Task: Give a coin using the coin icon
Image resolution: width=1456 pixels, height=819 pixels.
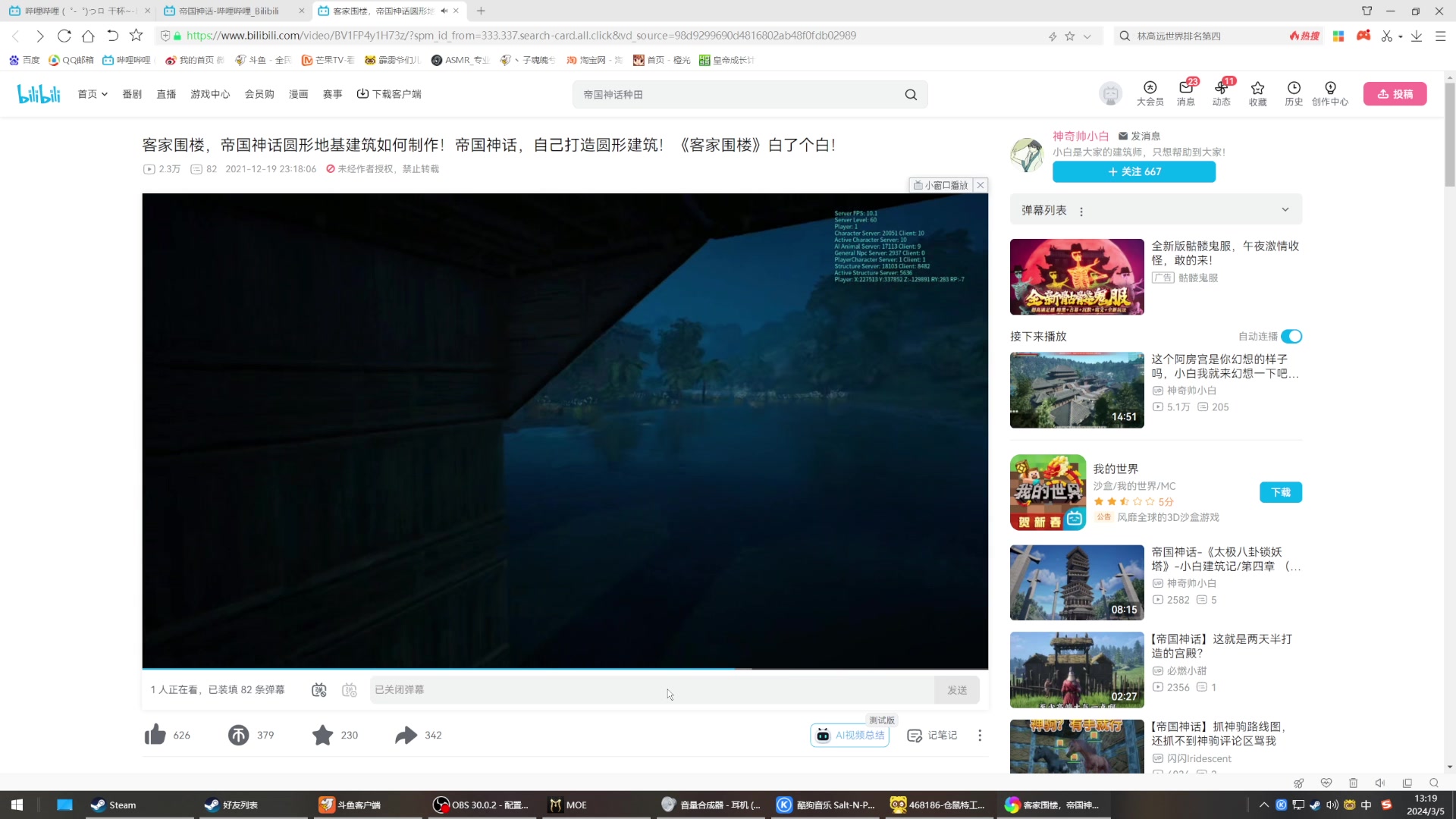Action: click(239, 734)
